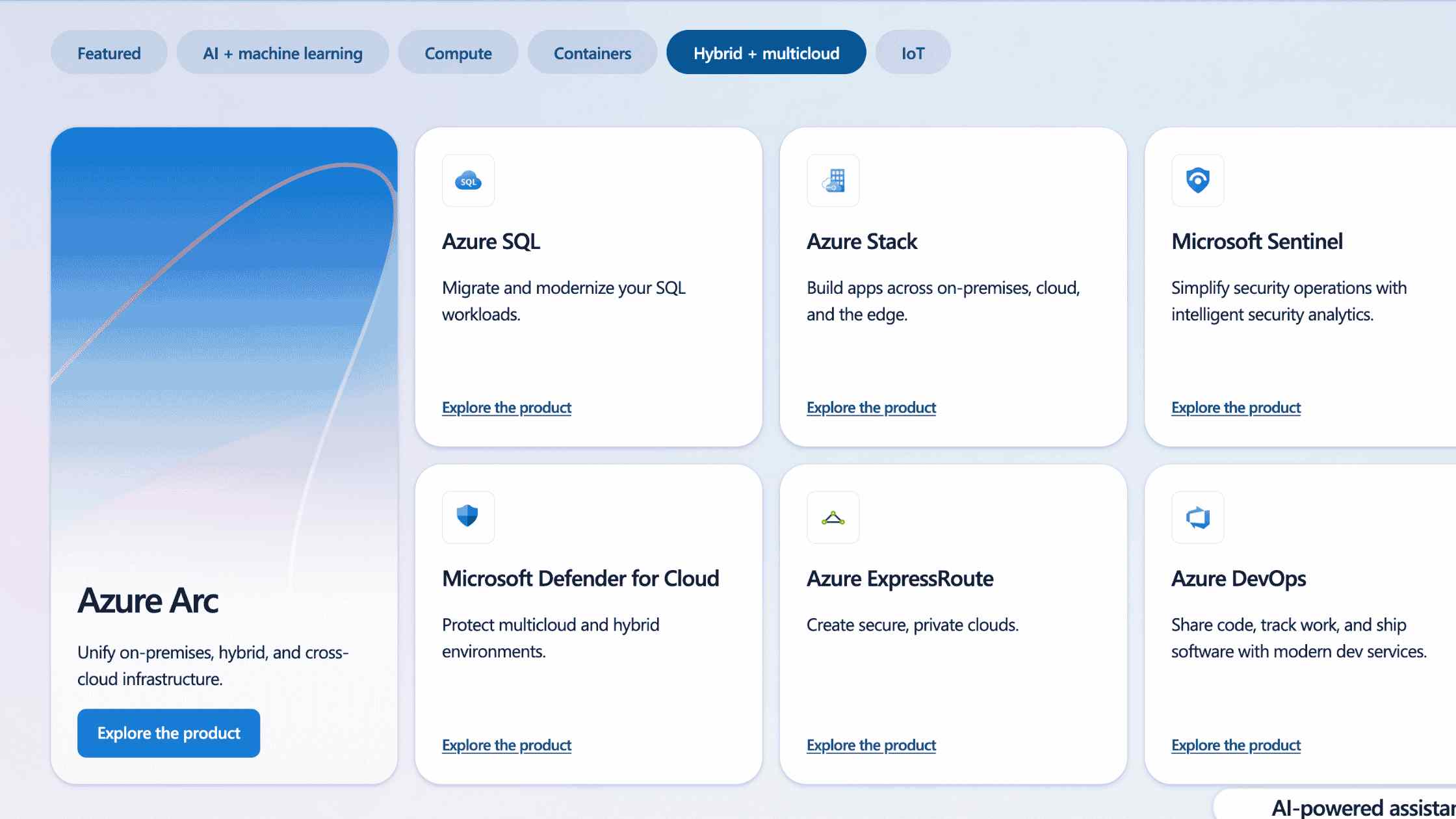Screen dimensions: 1456x819
Task: Click the Azure Stack card title
Action: [x=862, y=242]
